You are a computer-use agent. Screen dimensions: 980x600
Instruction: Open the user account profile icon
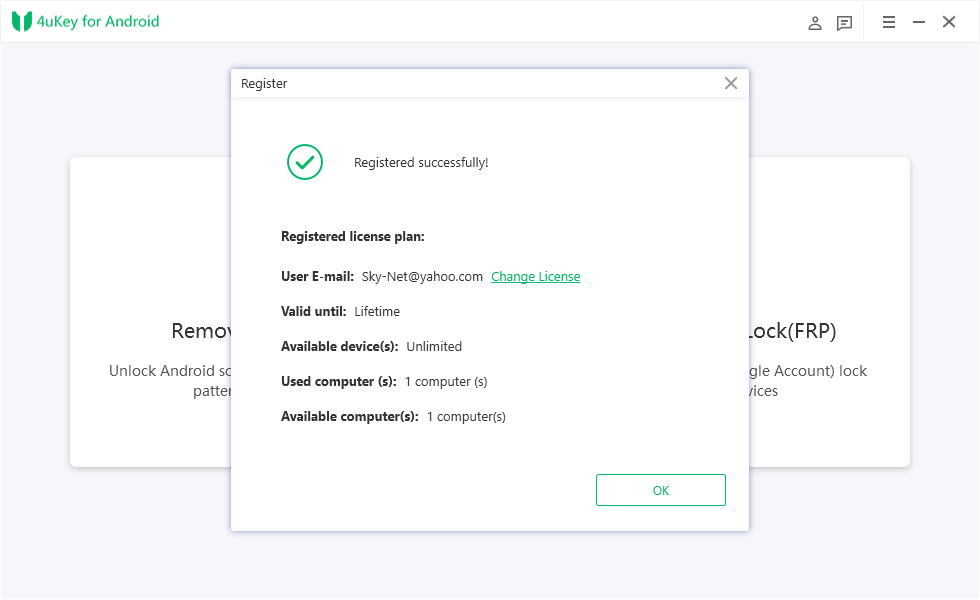(814, 23)
